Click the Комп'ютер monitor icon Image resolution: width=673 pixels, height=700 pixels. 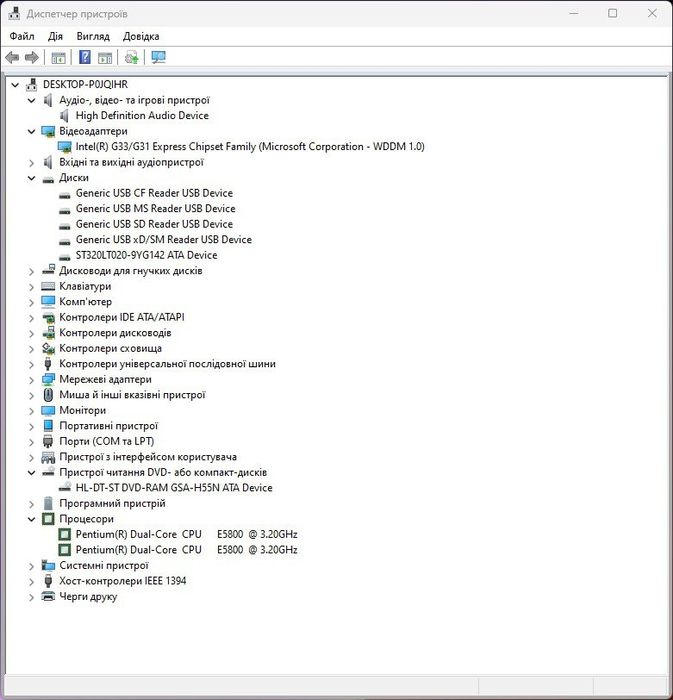click(x=48, y=302)
